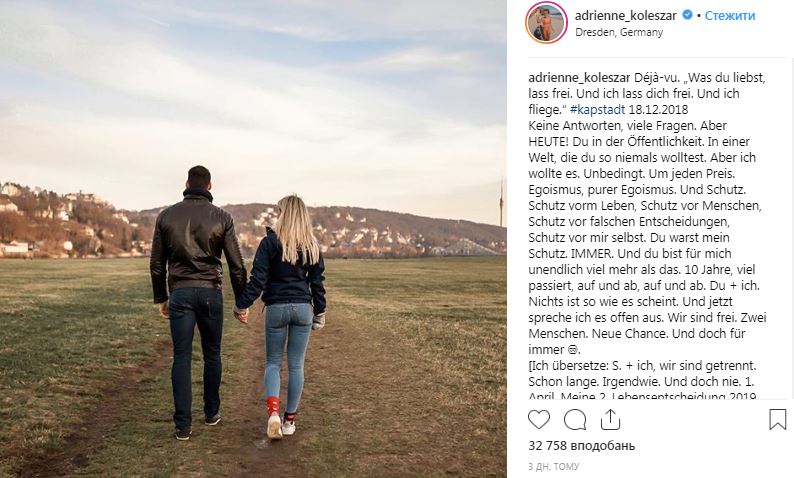The image size is (794, 478).
Task: View who liked via 32 758 вподобань
Action: tap(581, 446)
